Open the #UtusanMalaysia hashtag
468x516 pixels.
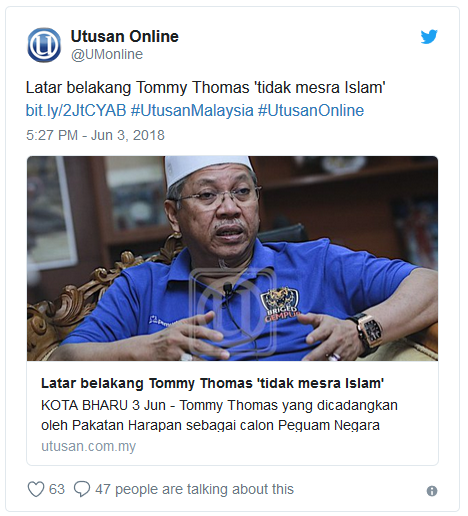coord(192,110)
